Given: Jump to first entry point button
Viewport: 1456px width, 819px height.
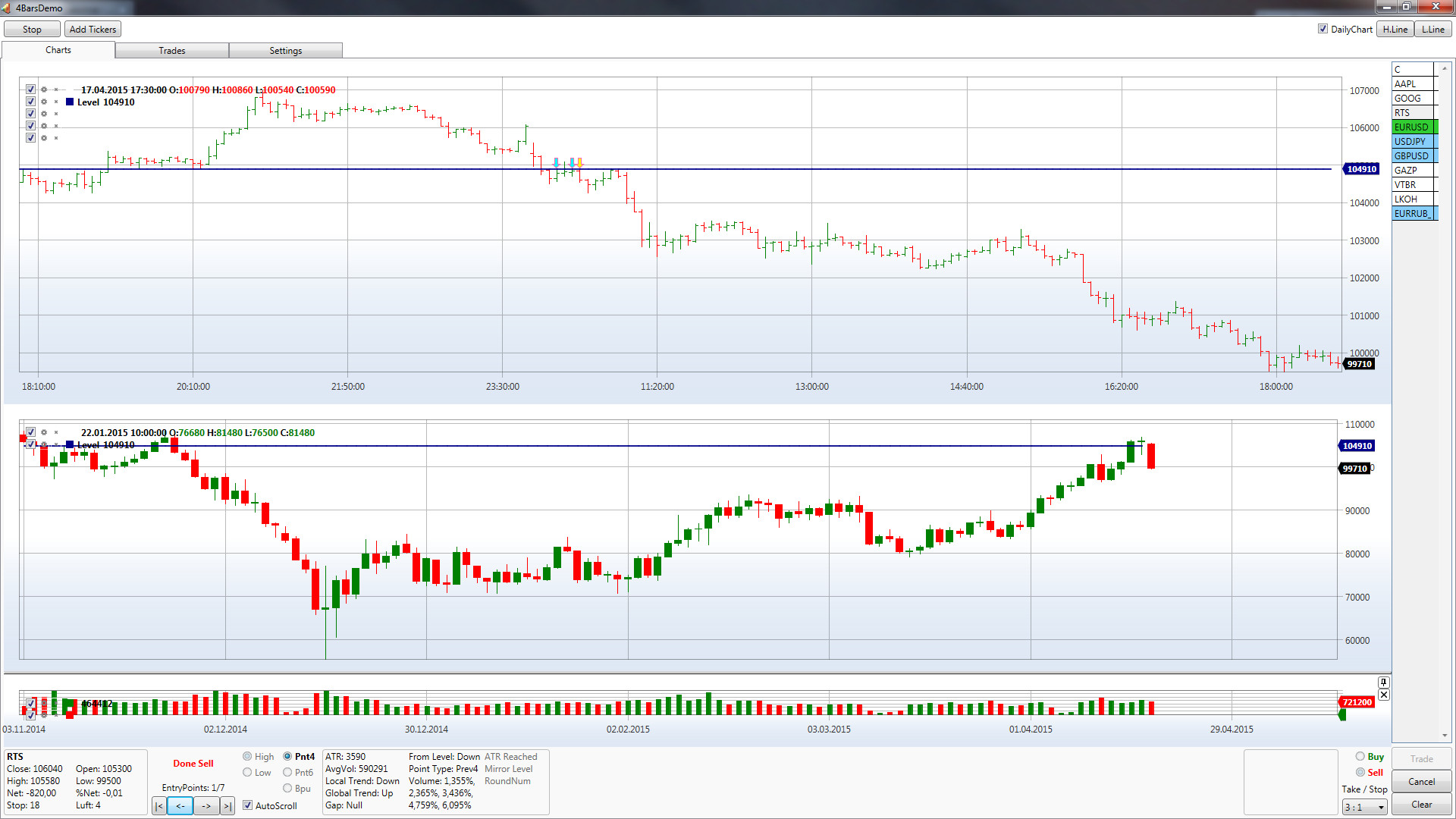Looking at the screenshot, I should click(x=159, y=806).
